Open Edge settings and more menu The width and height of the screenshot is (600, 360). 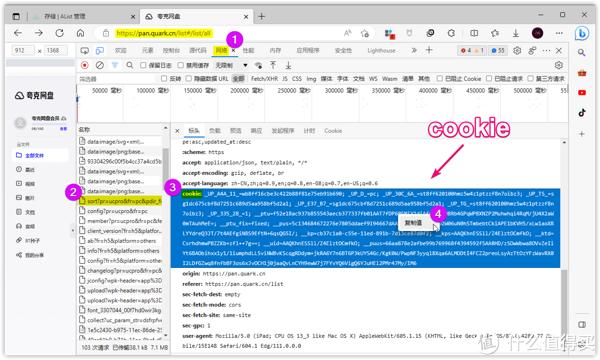tap(559, 33)
